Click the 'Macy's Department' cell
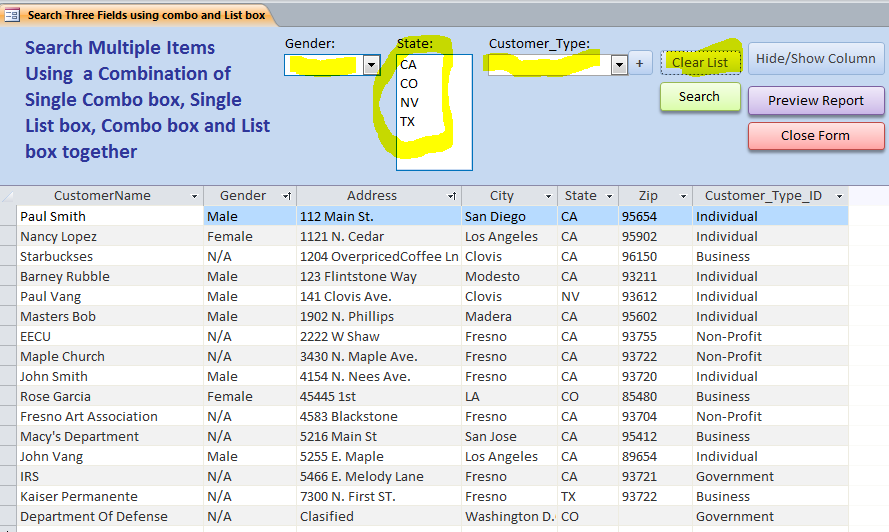Viewport: 889px width, 532px height. [110, 436]
